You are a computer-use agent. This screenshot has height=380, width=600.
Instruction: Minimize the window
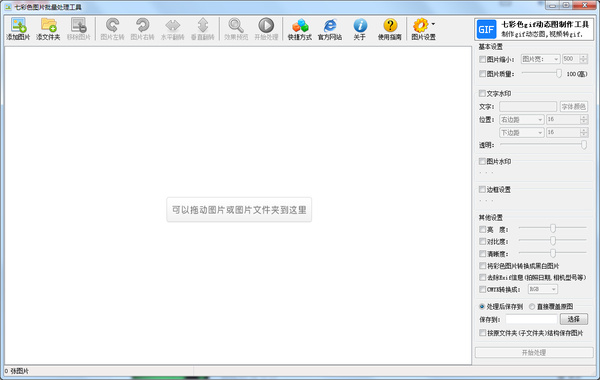(552, 5)
